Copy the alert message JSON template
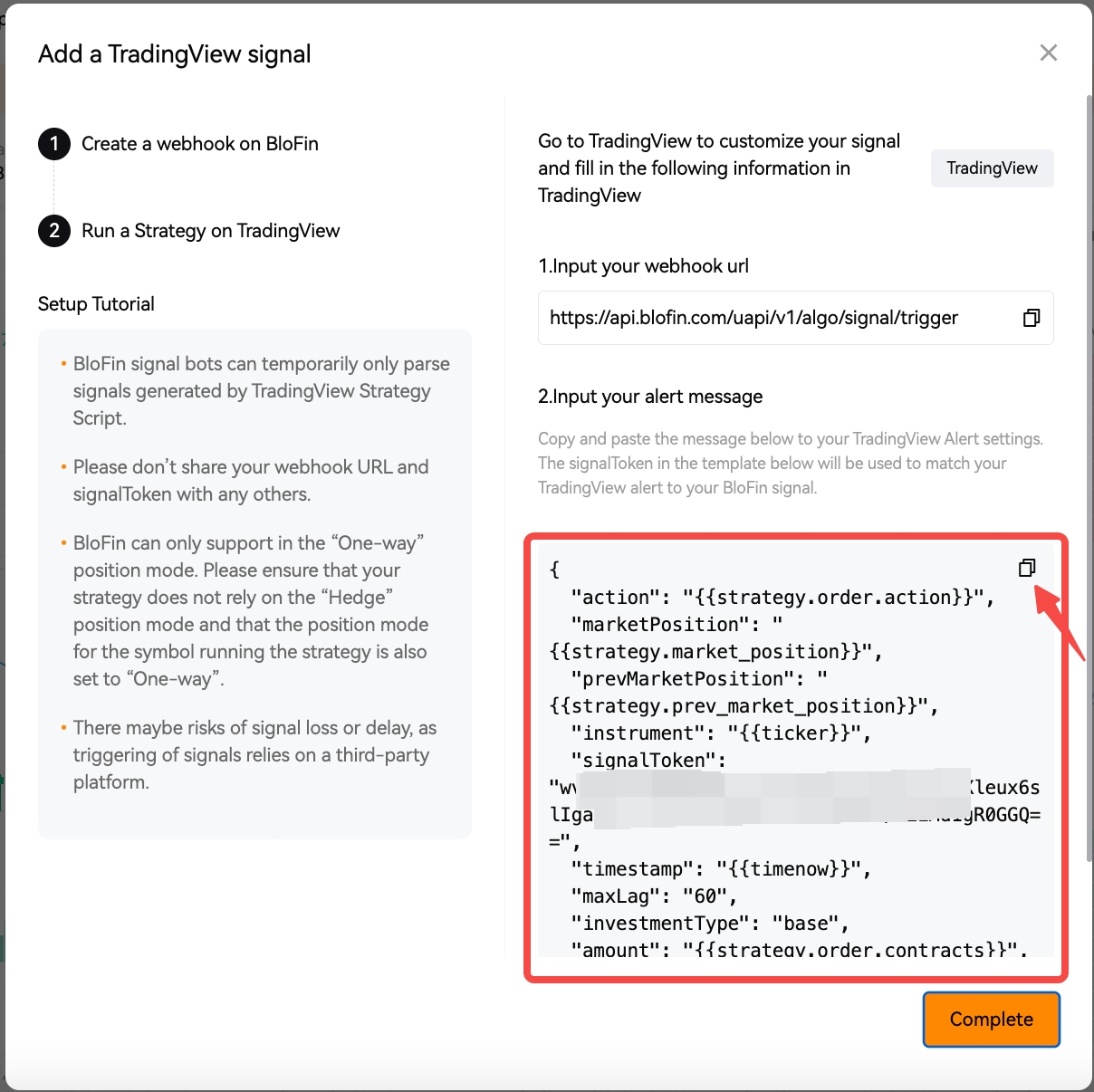The height and width of the screenshot is (1092, 1094). [1027, 568]
